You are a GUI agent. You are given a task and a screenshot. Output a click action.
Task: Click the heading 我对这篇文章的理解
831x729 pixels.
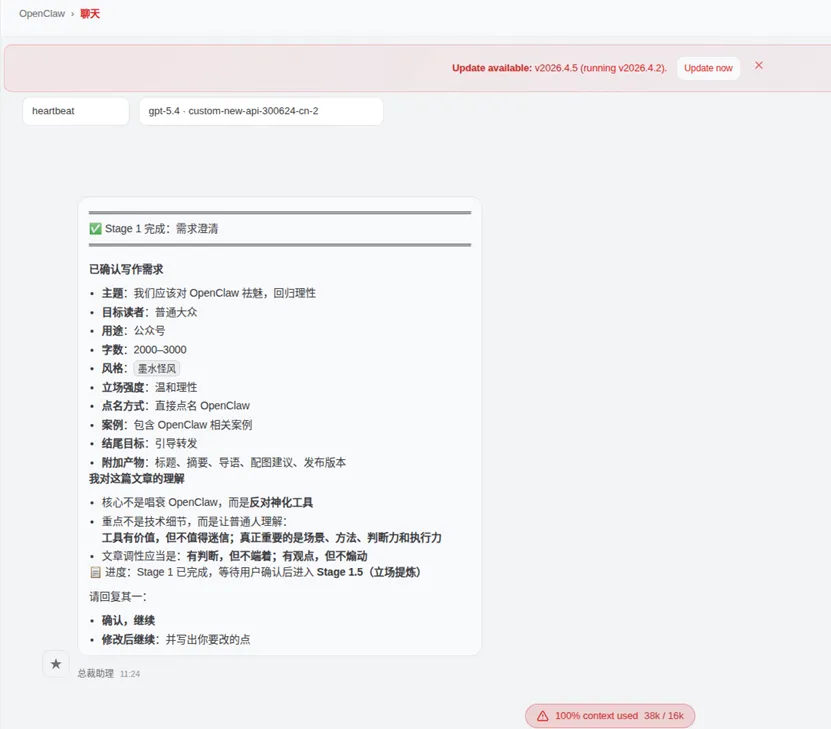tap(137, 478)
